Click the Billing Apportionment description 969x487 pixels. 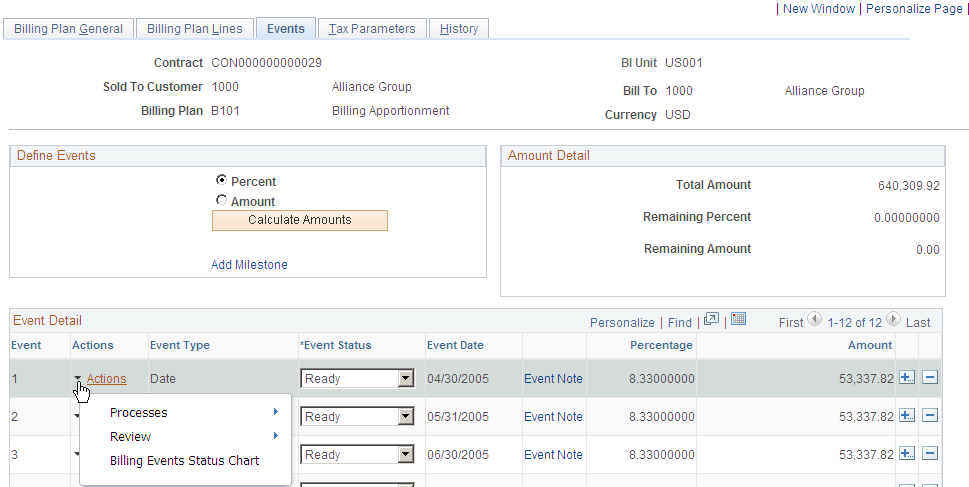click(391, 111)
